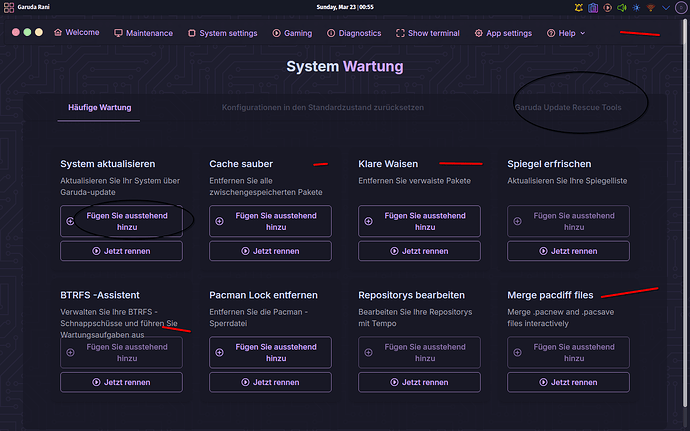Viewport: 690px width, 431px height.
Task: Click the 'Klare Waisen' card title
Action: 388,164
